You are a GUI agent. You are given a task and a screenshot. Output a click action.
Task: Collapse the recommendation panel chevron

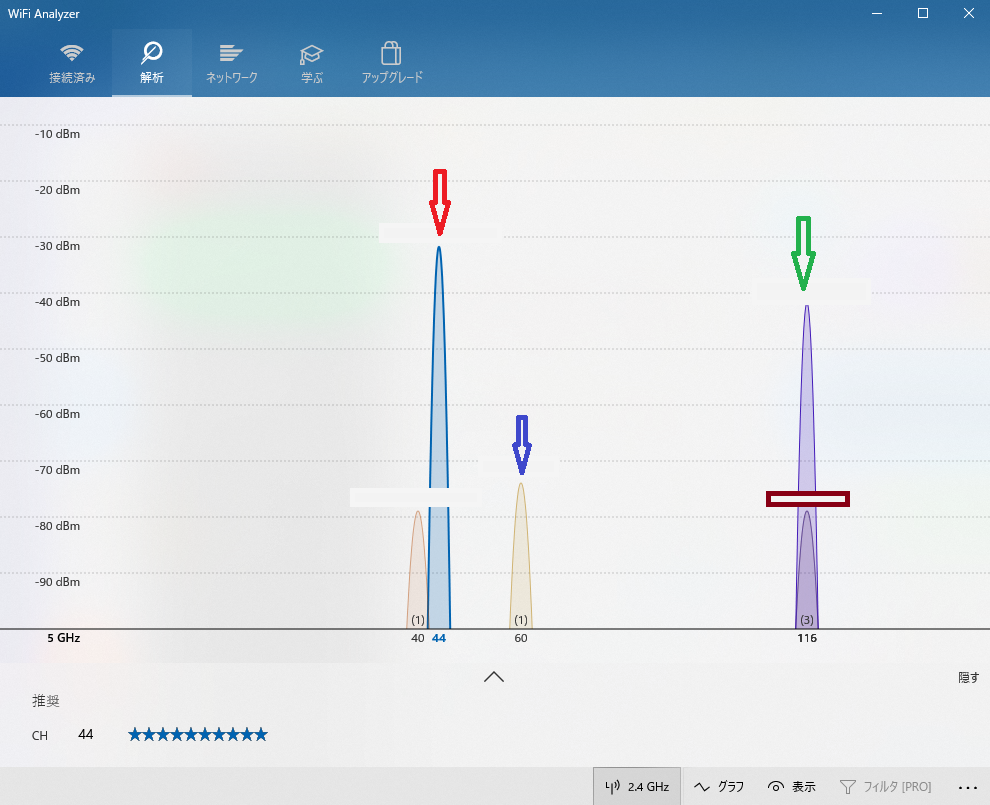coord(494,677)
